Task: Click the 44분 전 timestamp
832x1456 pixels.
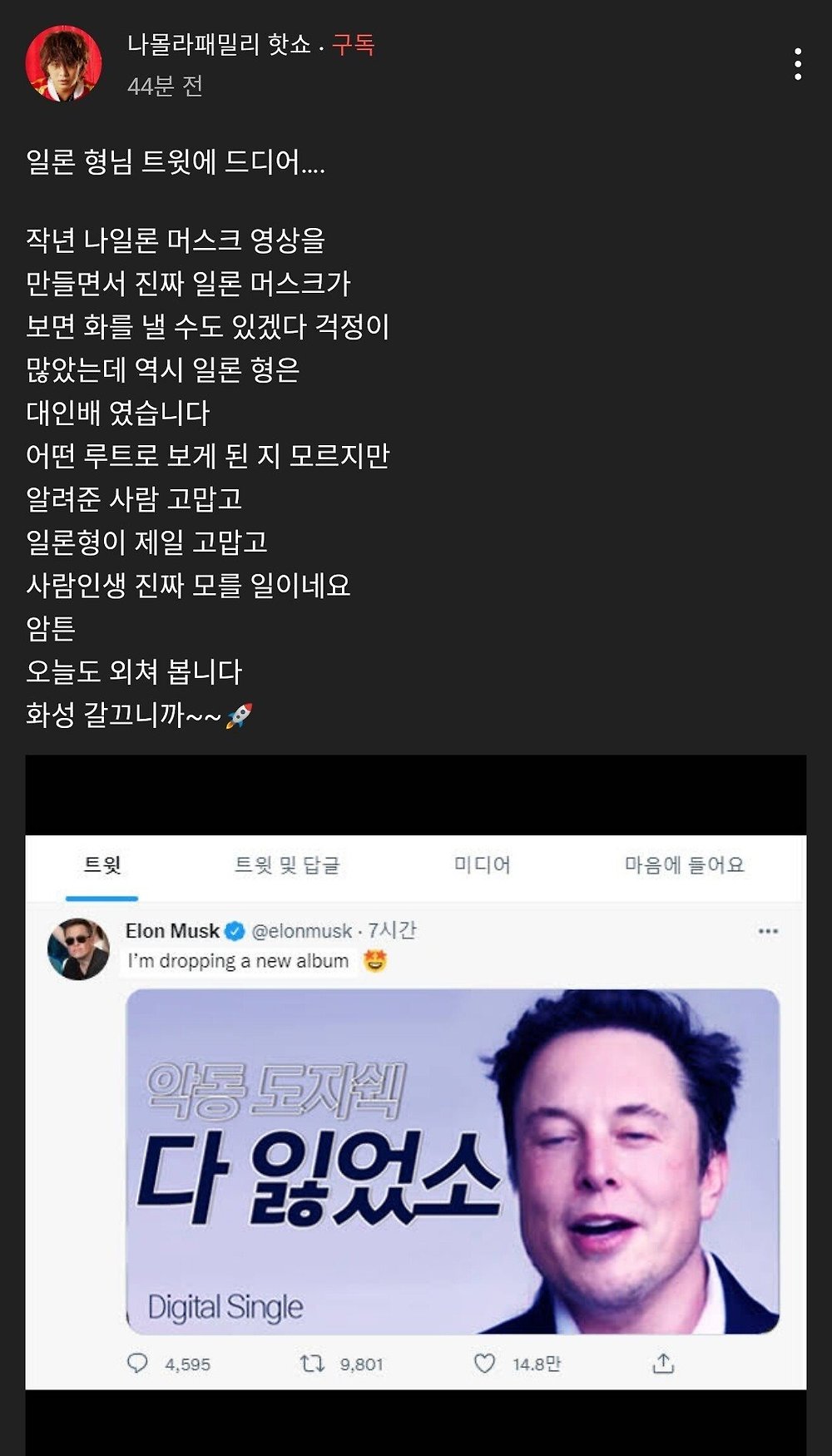Action: click(x=165, y=86)
